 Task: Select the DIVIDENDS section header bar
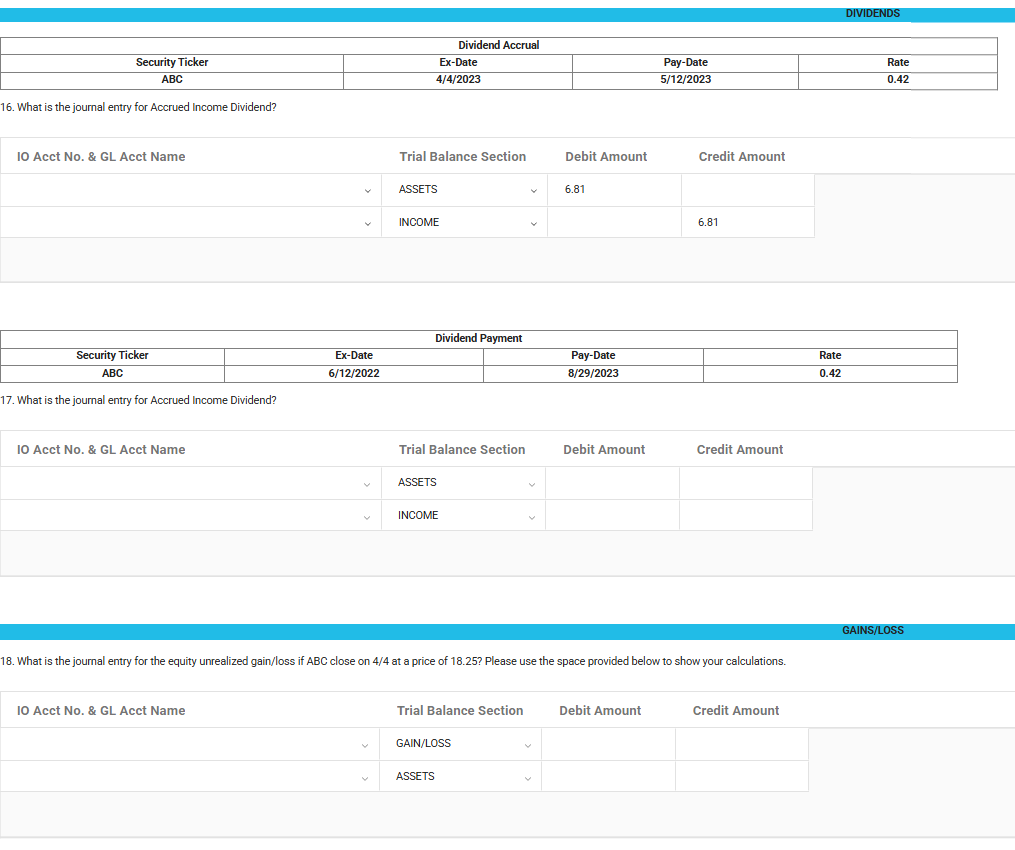coord(873,13)
